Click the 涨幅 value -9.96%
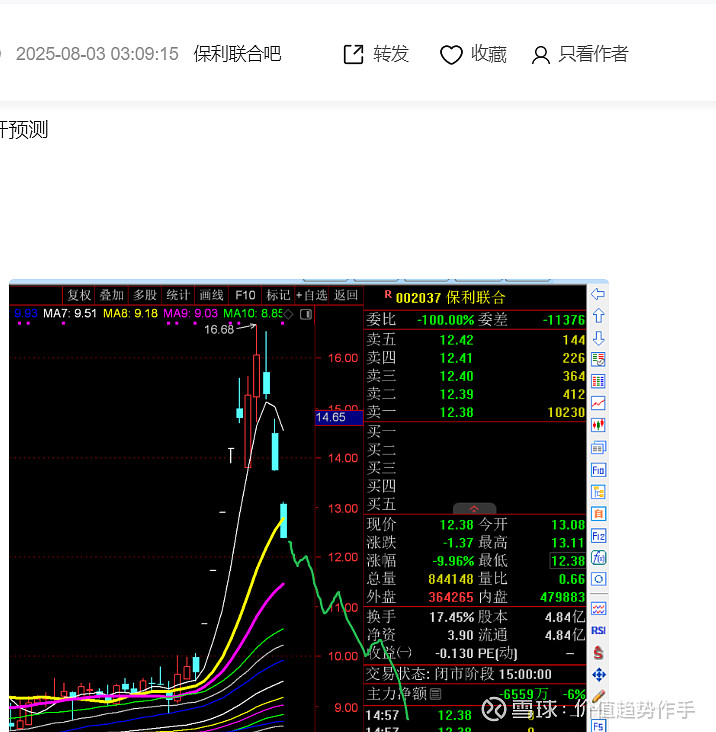The height and width of the screenshot is (732, 716). coord(453,561)
